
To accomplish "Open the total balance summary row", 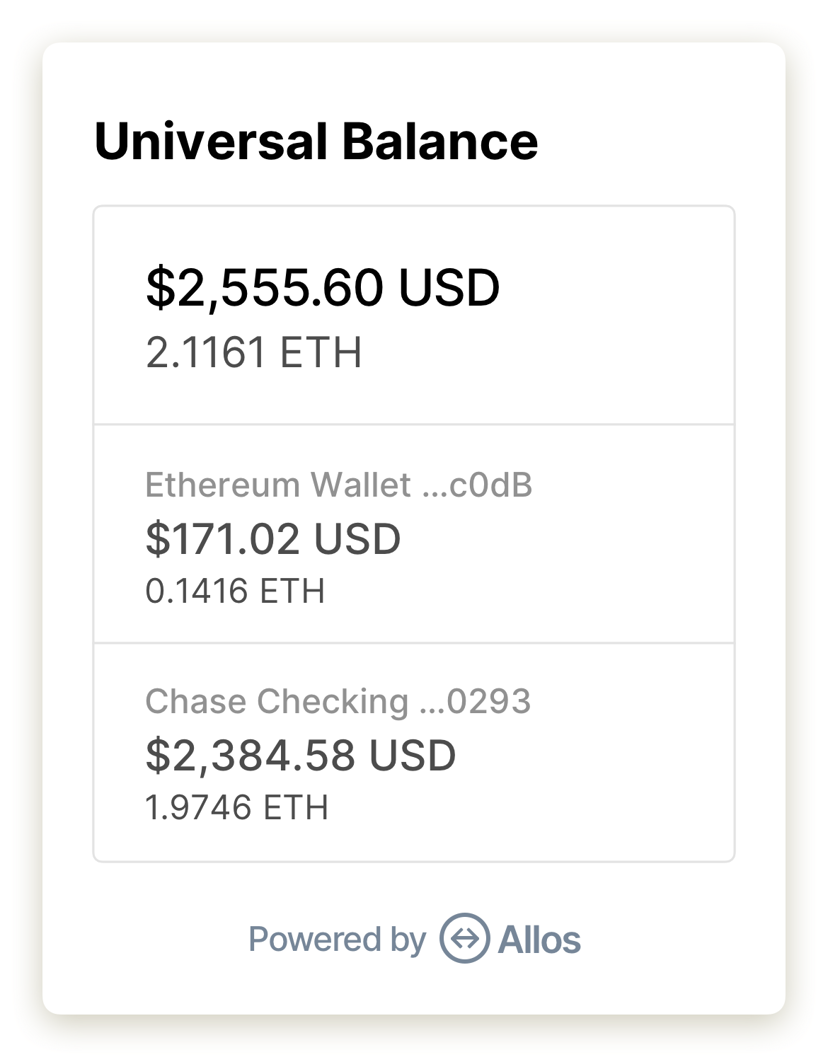I will pyautogui.click(x=414, y=315).
